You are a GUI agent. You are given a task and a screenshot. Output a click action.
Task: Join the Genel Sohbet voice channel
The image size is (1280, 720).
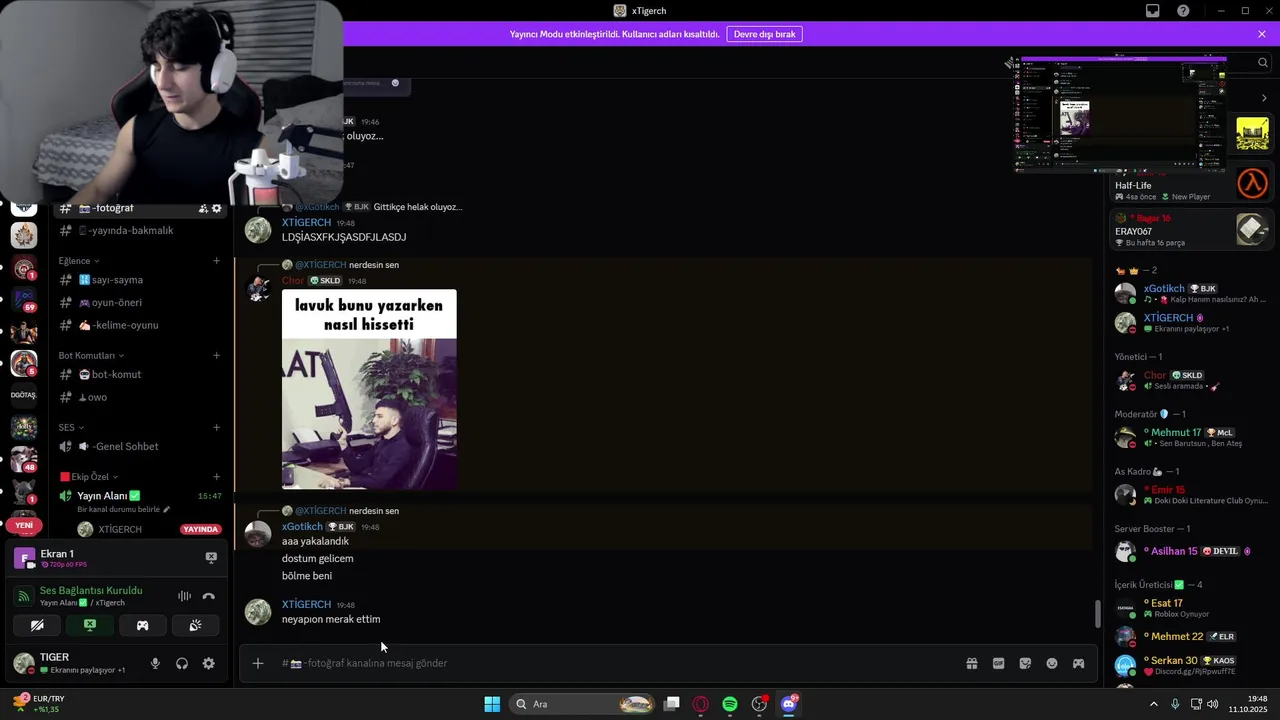(139, 447)
